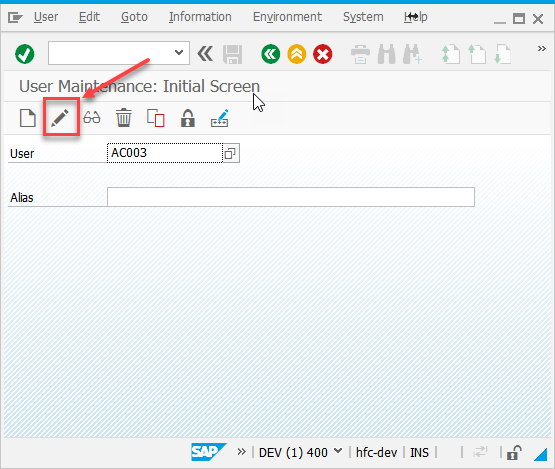Click the Change Password icon

pyautogui.click(x=219, y=118)
